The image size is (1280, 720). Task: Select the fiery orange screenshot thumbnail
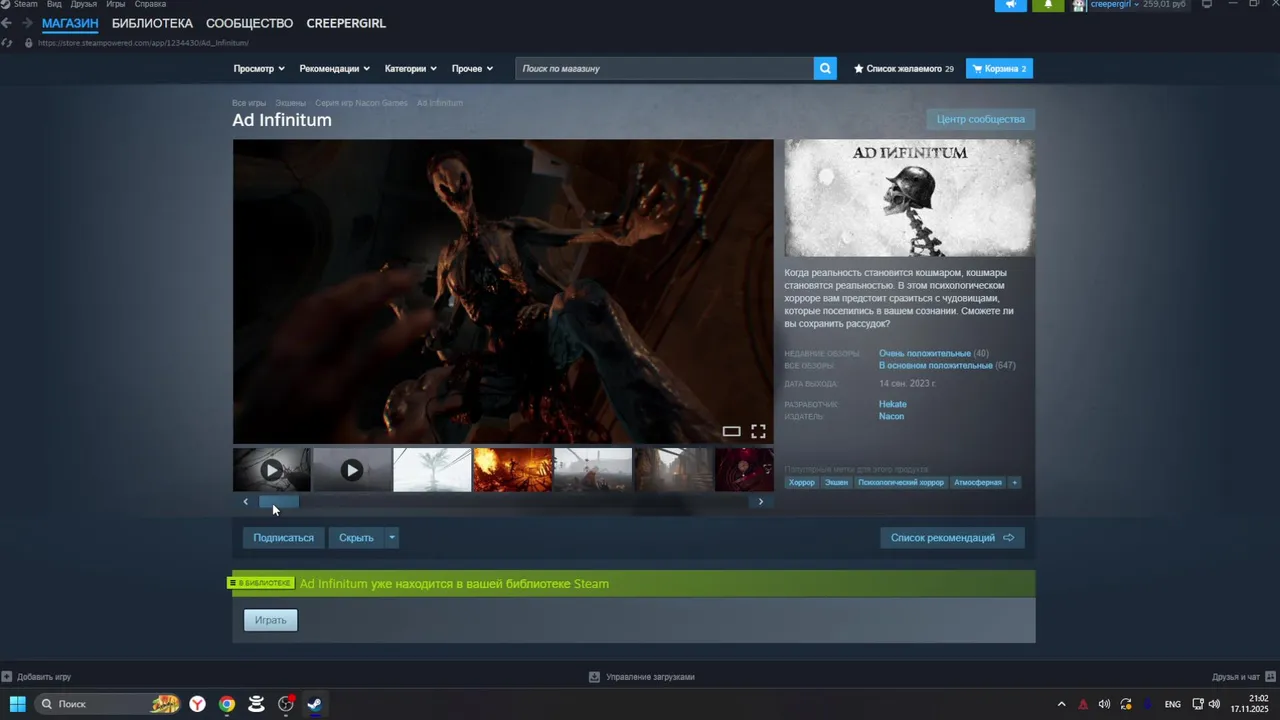click(513, 470)
